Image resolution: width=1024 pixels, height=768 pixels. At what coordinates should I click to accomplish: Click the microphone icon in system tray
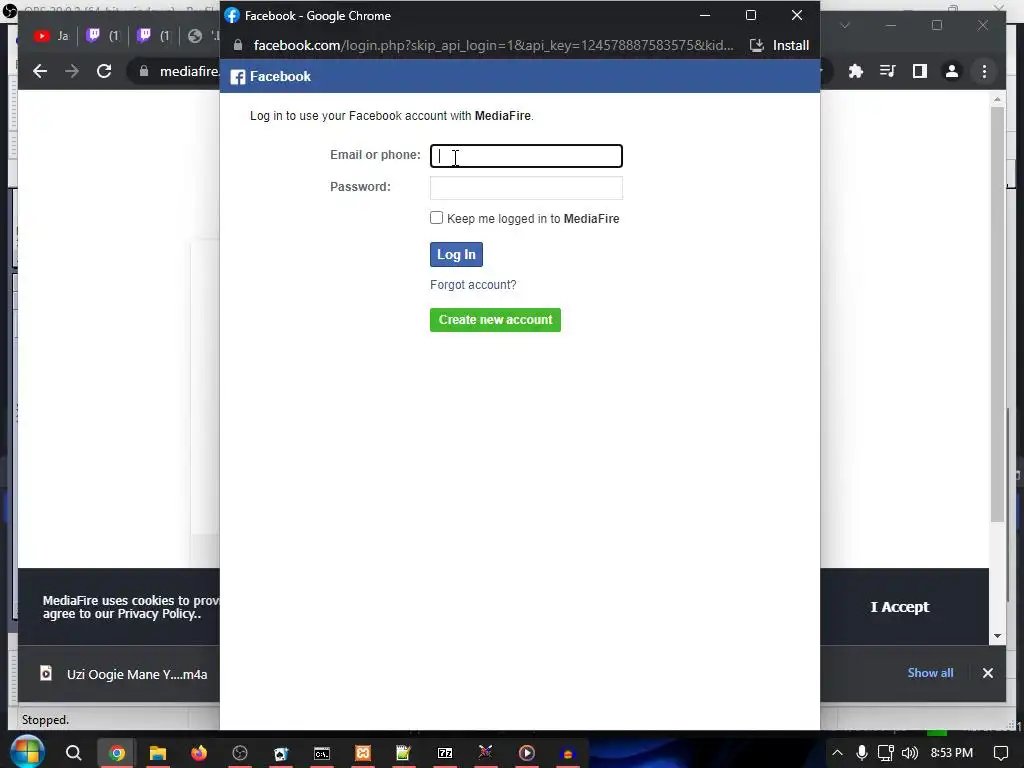862,753
